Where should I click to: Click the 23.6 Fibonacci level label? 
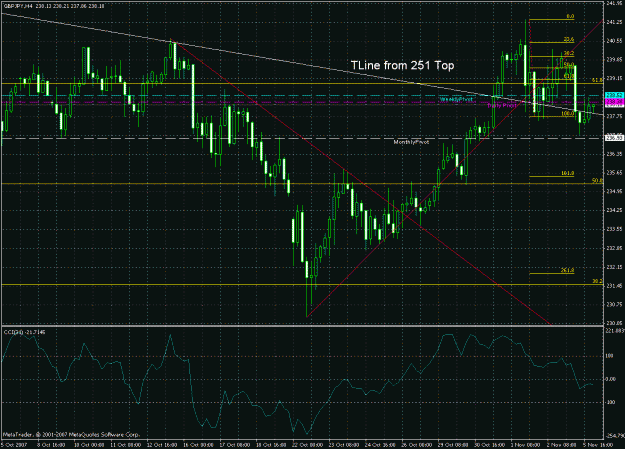coord(569,40)
